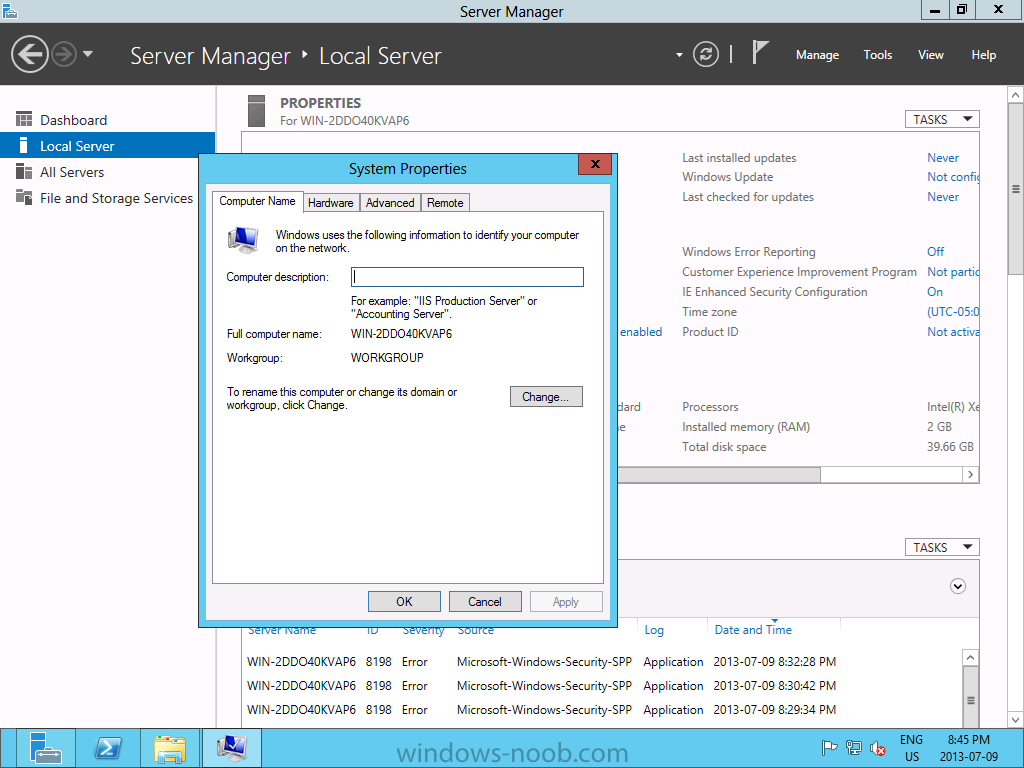Click the Change... button
The height and width of the screenshot is (768, 1024).
pos(546,396)
